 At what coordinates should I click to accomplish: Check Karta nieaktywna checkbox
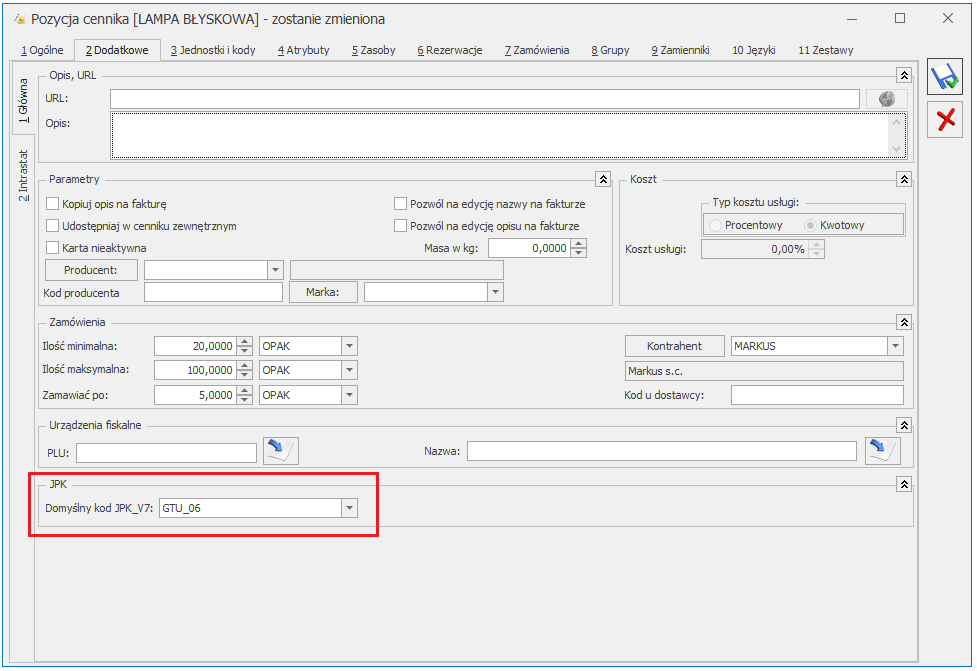[x=53, y=247]
